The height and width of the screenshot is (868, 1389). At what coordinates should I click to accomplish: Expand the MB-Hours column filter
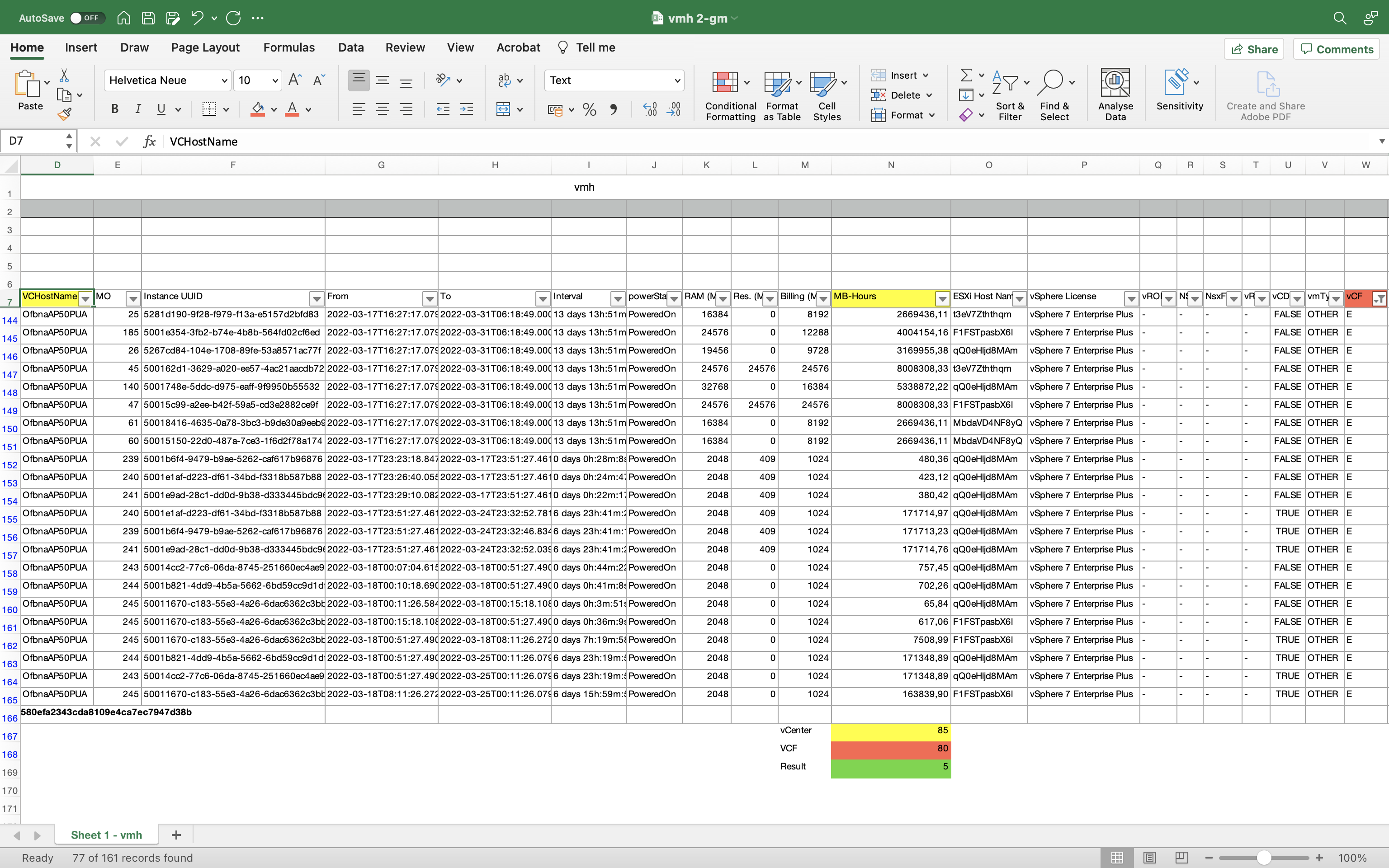pyautogui.click(x=942, y=298)
